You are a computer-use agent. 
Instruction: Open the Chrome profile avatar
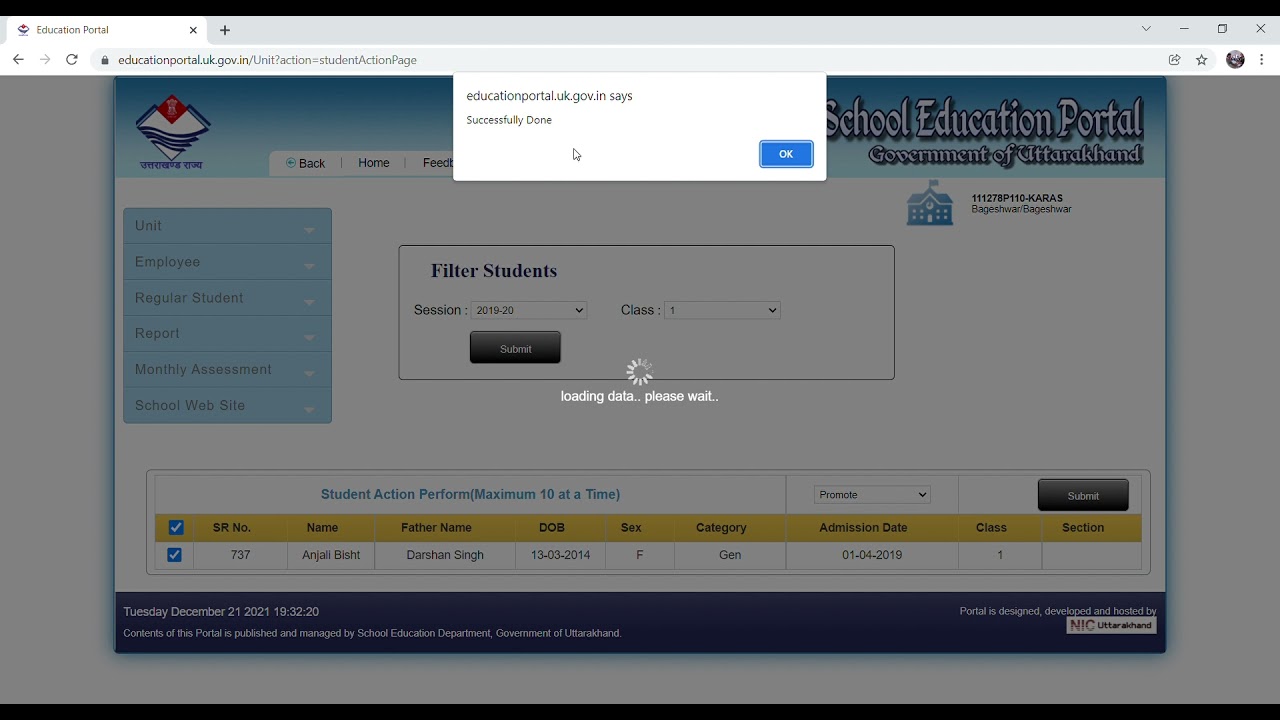click(1235, 60)
